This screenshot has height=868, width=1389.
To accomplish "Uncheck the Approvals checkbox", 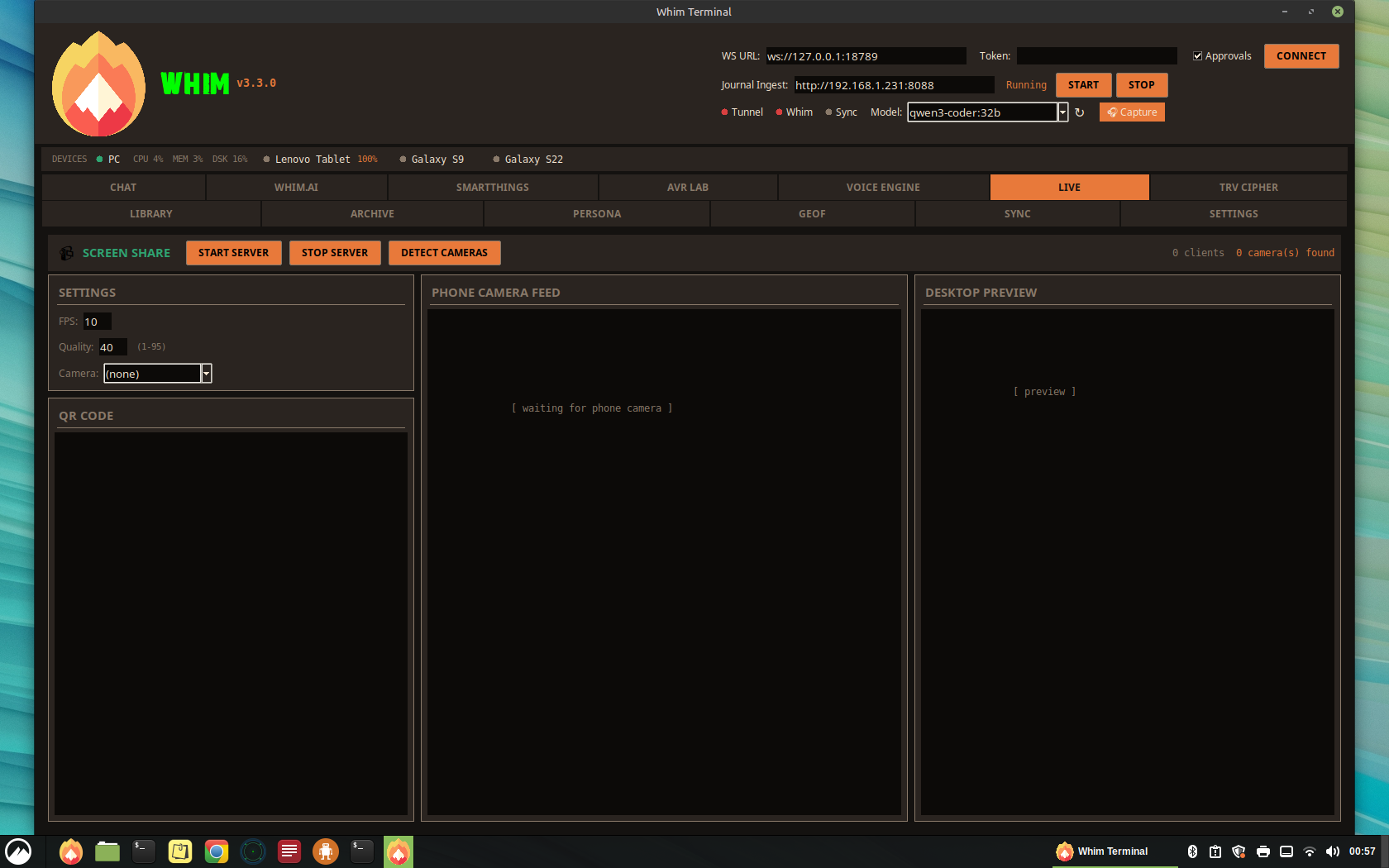I will click(1198, 55).
